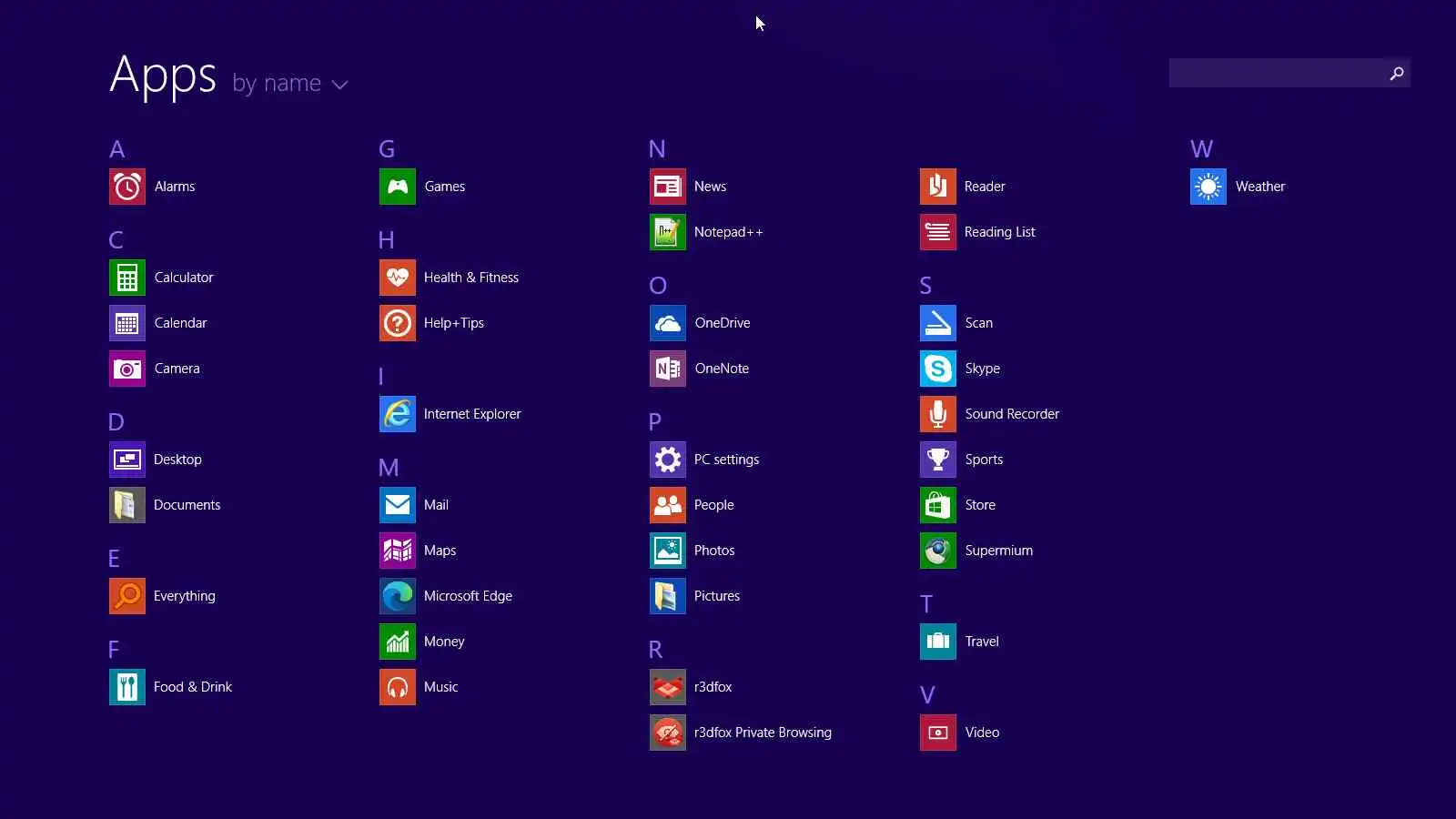Viewport: 1456px width, 819px height.
Task: Click the search magnifier button
Action: [1396, 73]
